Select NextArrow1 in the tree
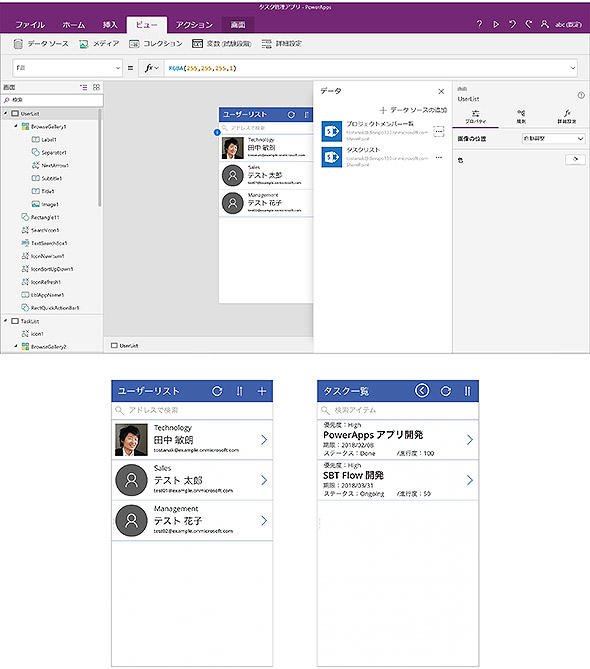Screen dimensions: 590x669 [50, 165]
